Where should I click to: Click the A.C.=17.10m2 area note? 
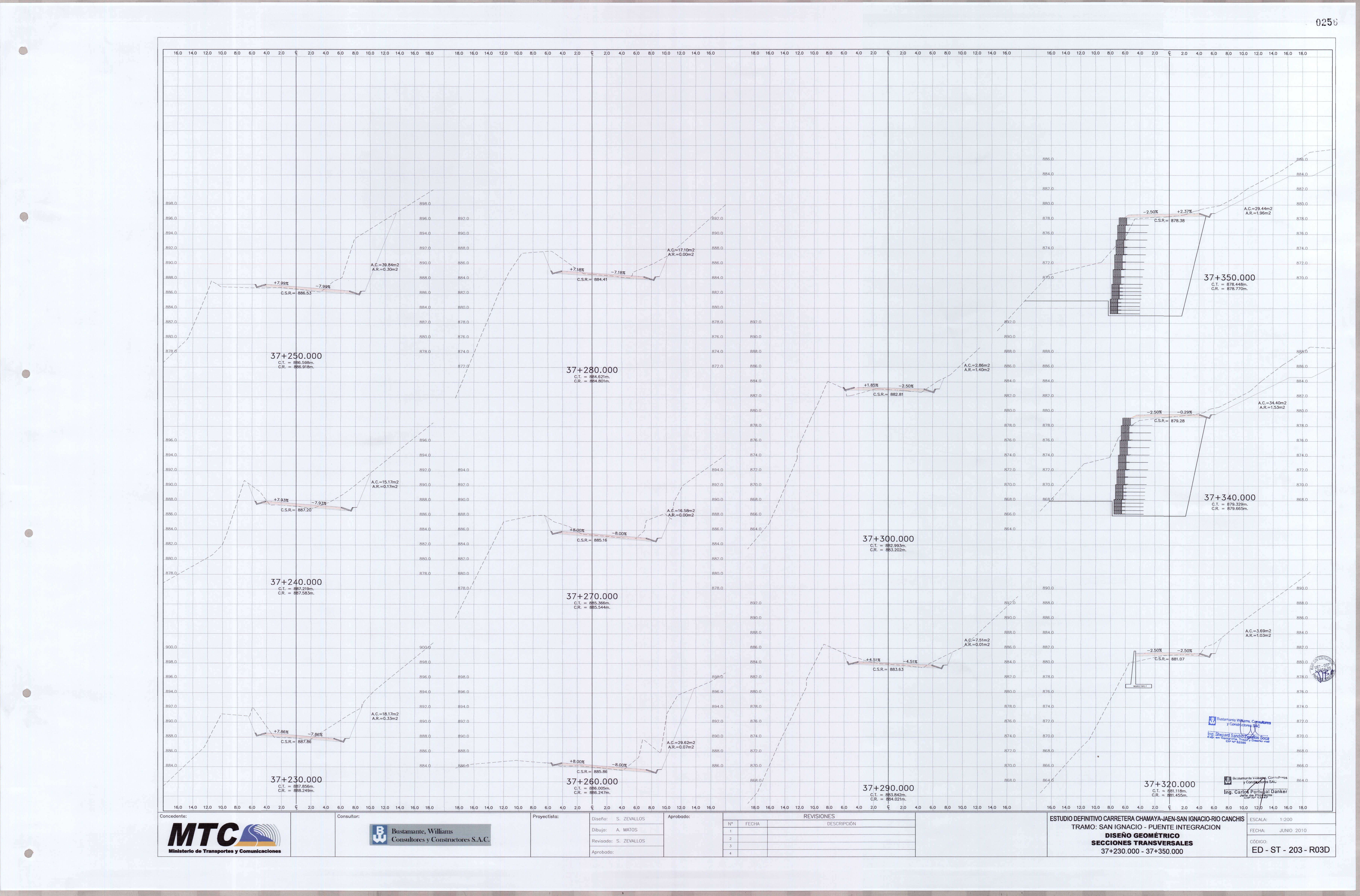[x=681, y=250]
